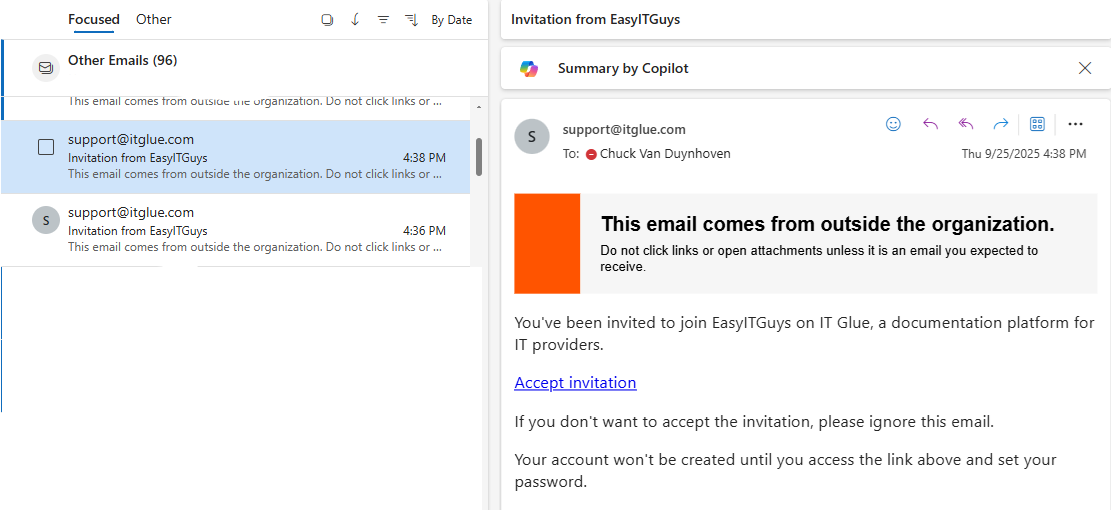Forward this email
This screenshot has width=1111, height=510.
pos(1000,124)
